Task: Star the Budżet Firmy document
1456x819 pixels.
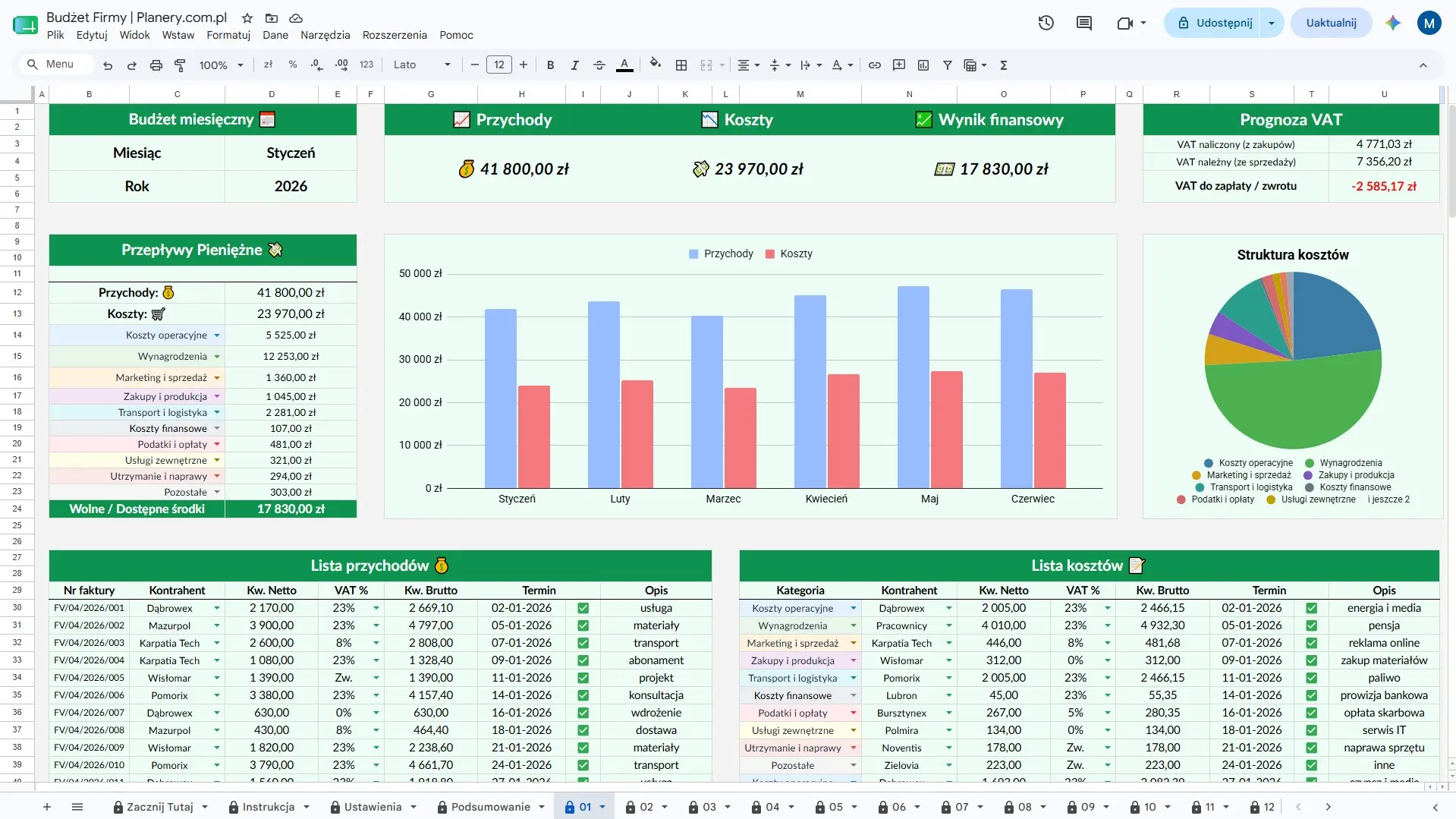Action: [x=247, y=17]
